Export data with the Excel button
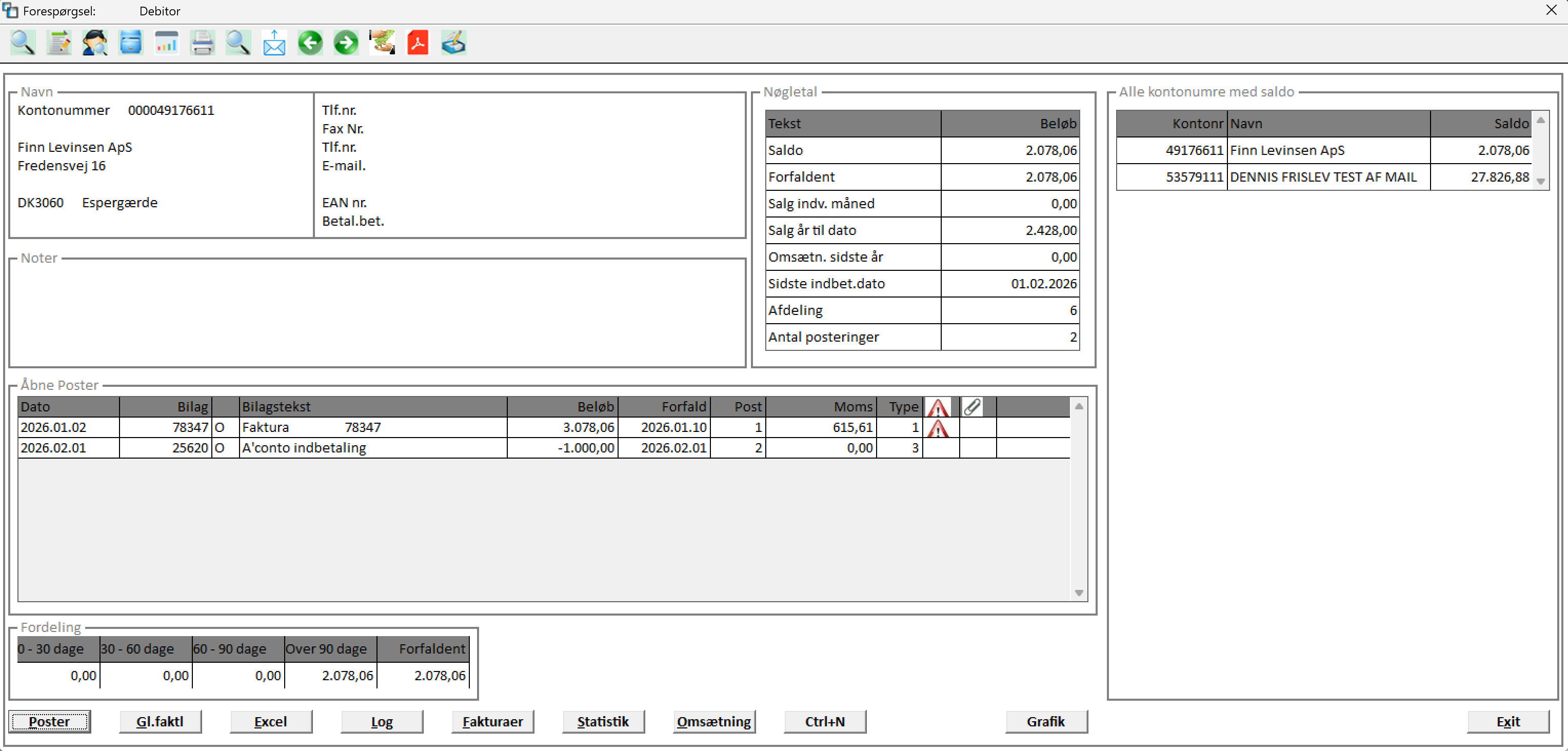 (x=271, y=721)
